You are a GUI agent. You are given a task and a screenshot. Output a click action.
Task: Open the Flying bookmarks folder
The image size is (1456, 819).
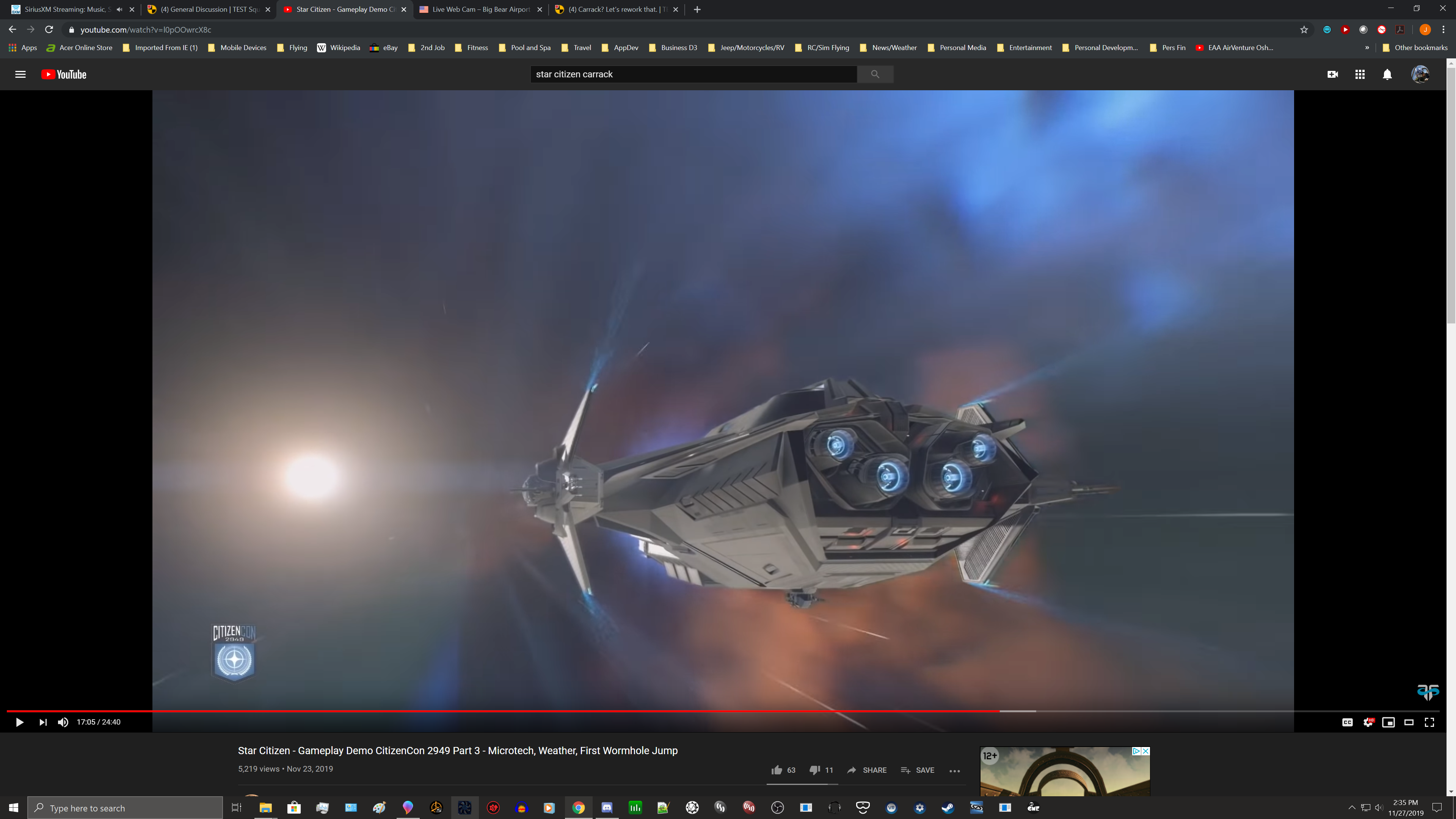292,47
